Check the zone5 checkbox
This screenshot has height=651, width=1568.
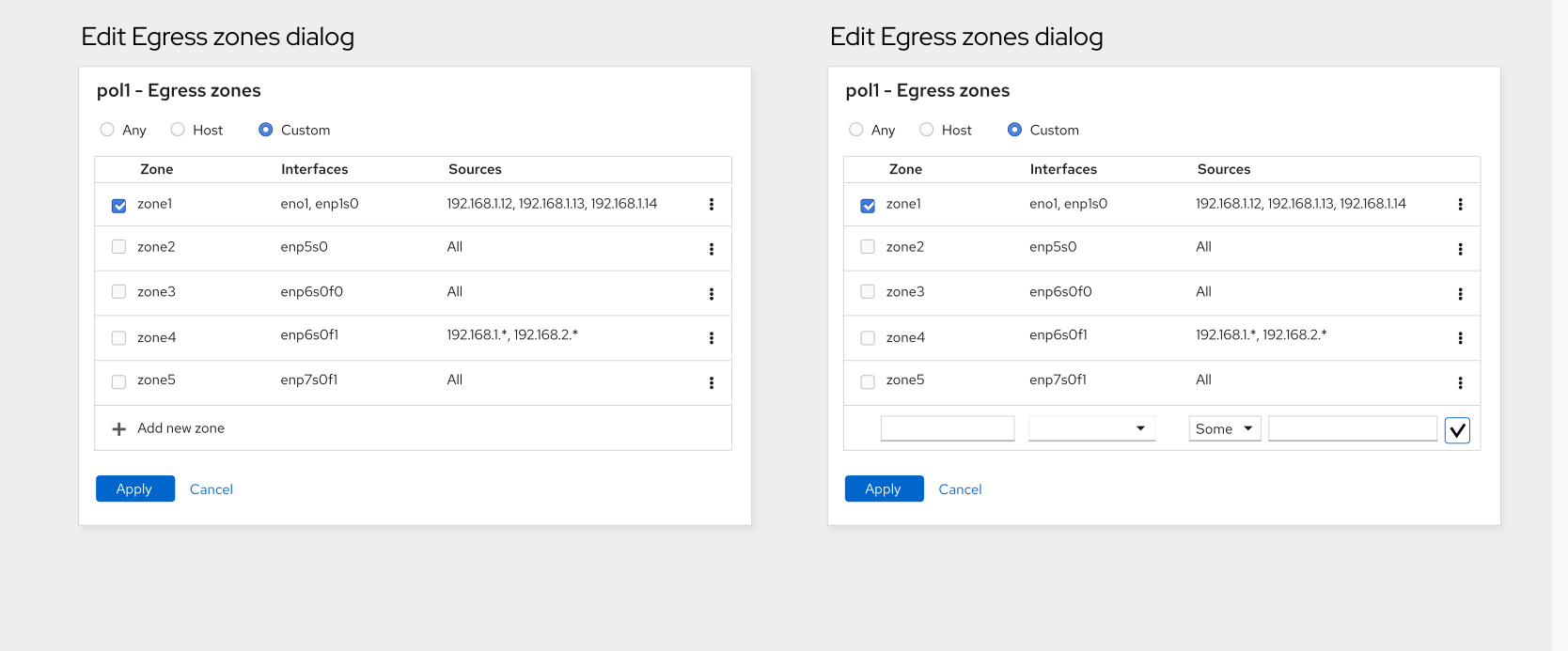(118, 380)
